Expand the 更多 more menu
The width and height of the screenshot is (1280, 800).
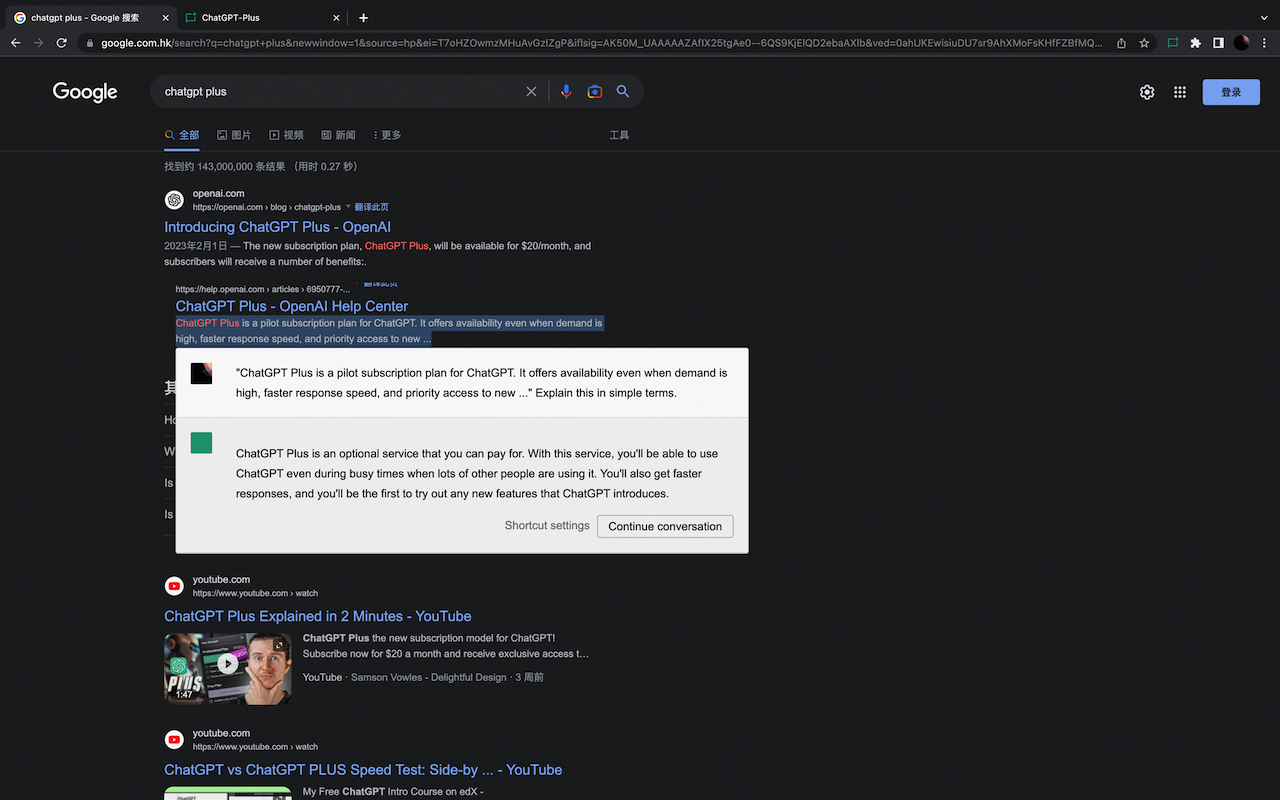click(x=387, y=135)
